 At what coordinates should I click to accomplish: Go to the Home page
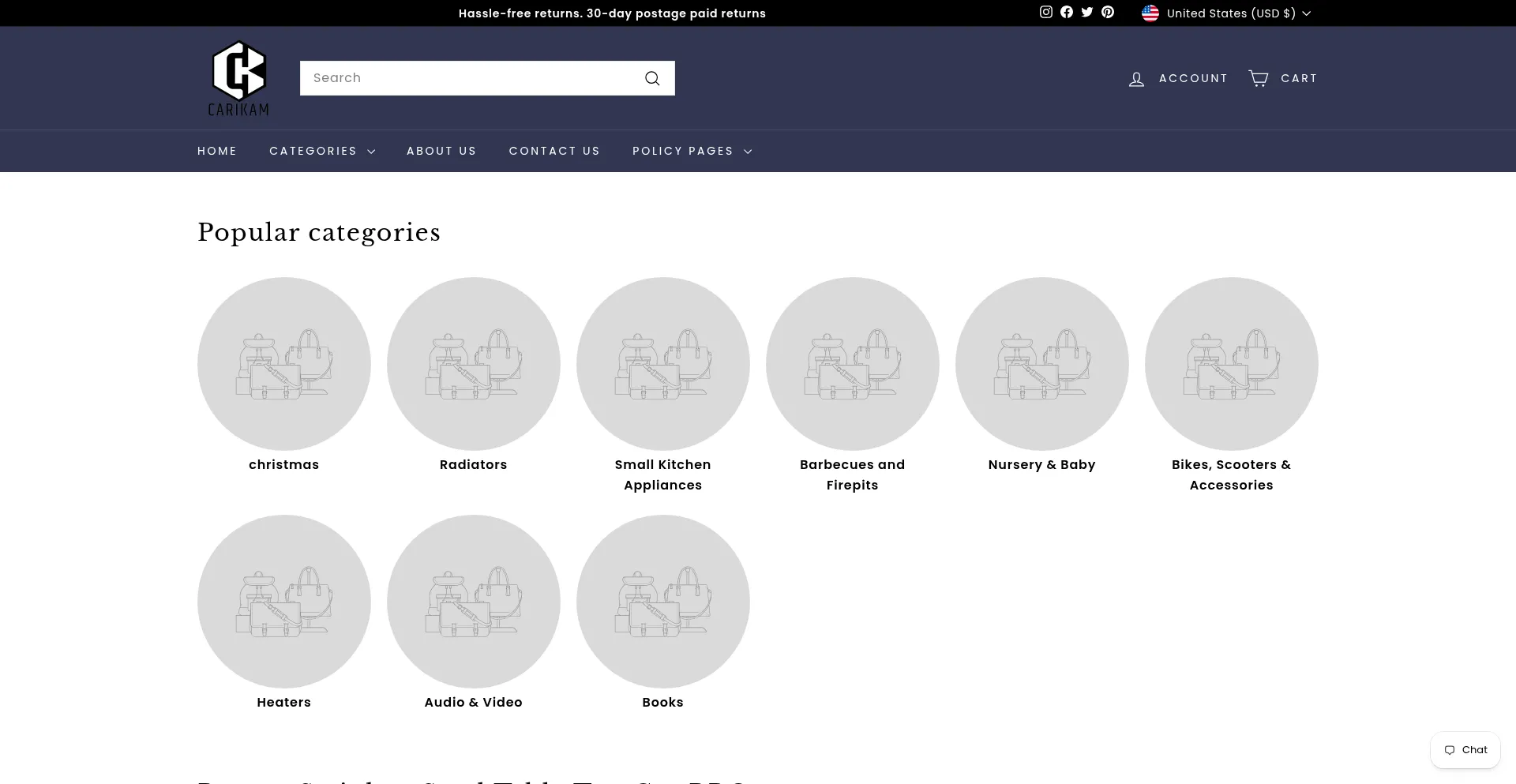point(217,151)
